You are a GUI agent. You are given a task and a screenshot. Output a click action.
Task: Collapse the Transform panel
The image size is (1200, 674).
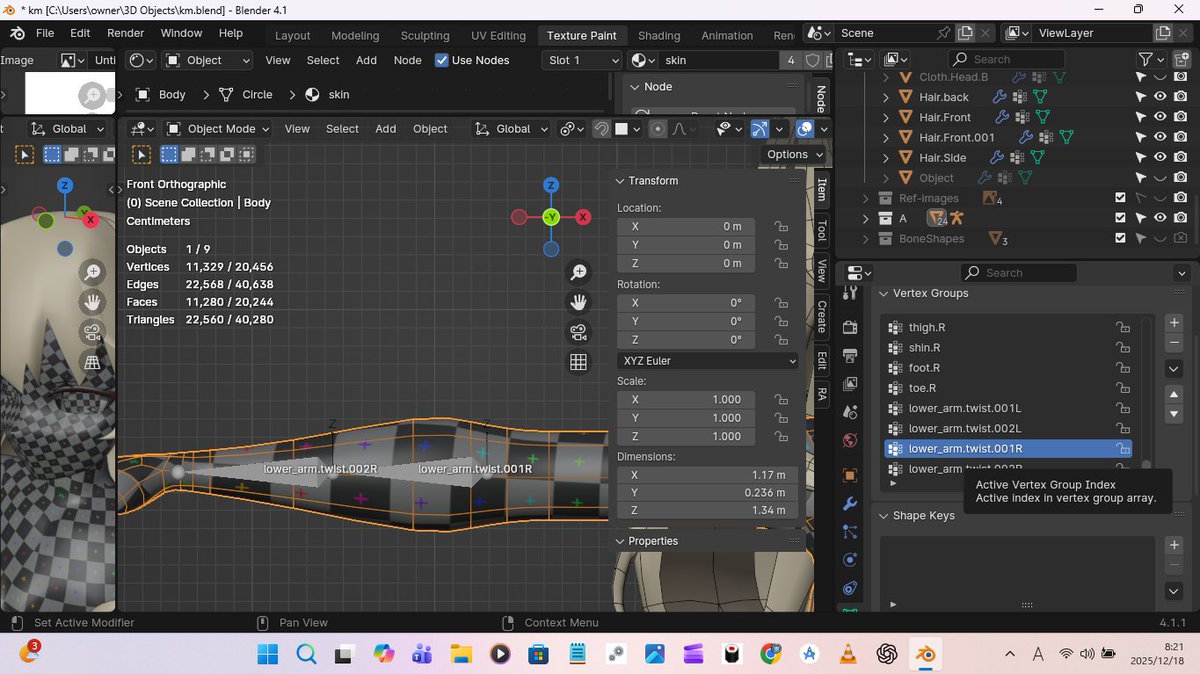pos(619,181)
